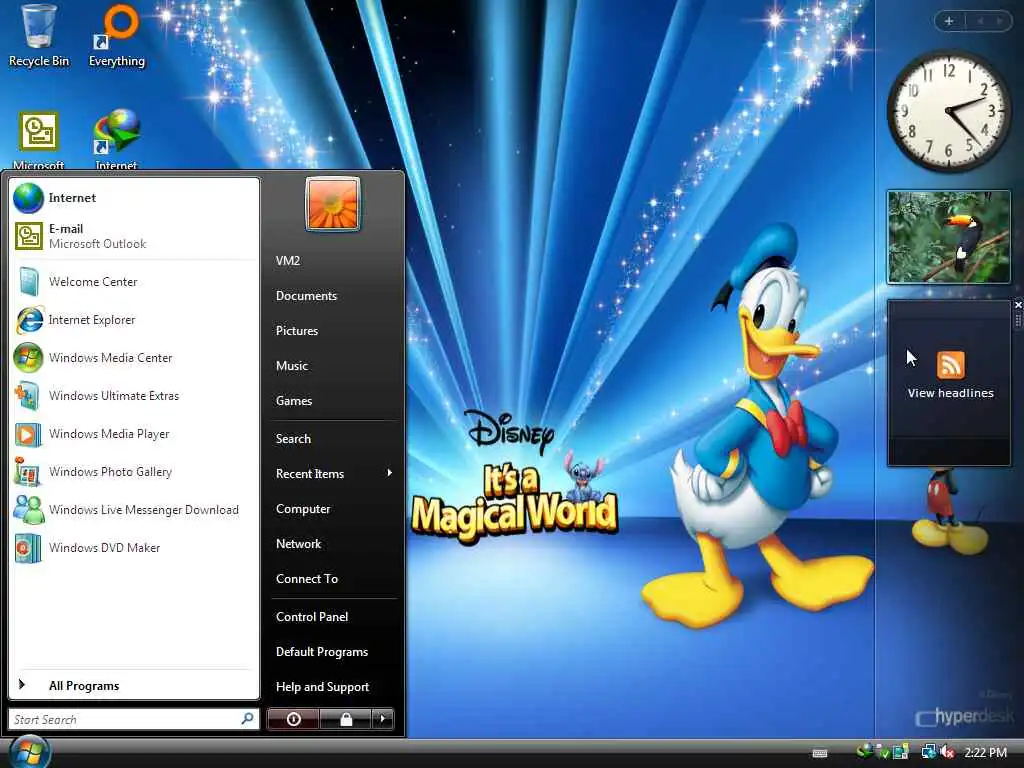Image resolution: width=1024 pixels, height=768 pixels.
Task: Open Windows Live Messenger Download
Action: (135, 509)
